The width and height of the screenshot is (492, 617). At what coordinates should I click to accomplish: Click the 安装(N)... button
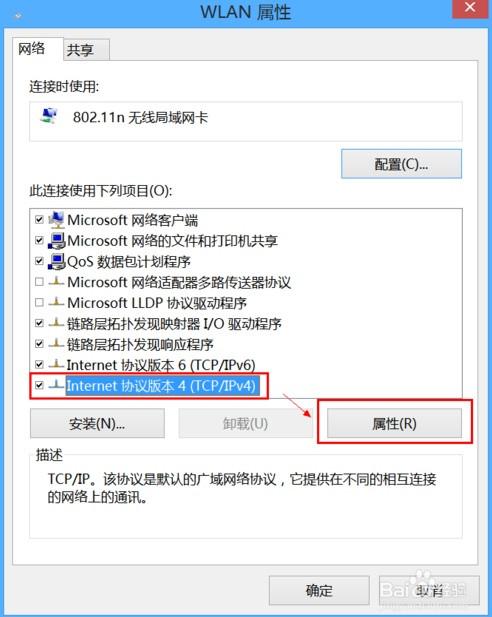click(97, 423)
